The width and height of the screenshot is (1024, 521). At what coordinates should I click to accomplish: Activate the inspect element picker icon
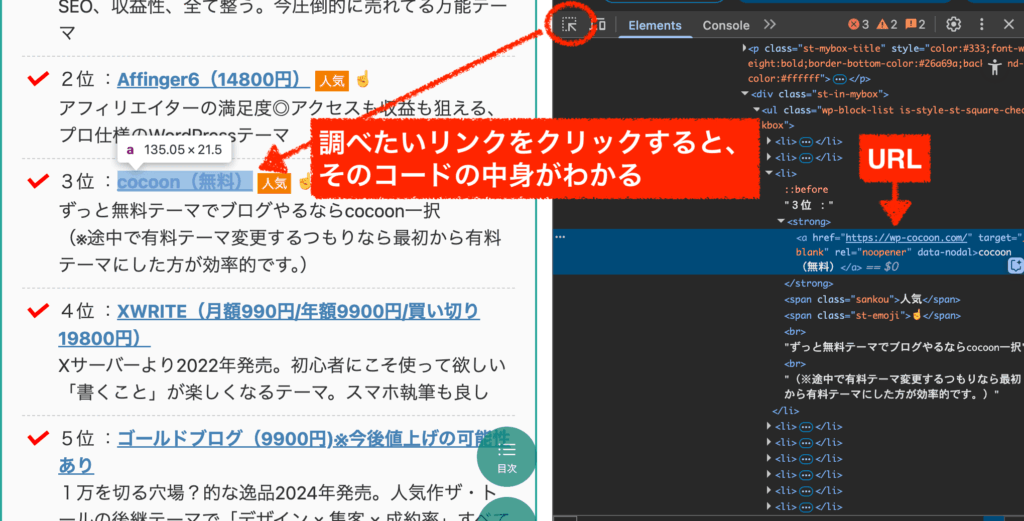pos(569,25)
